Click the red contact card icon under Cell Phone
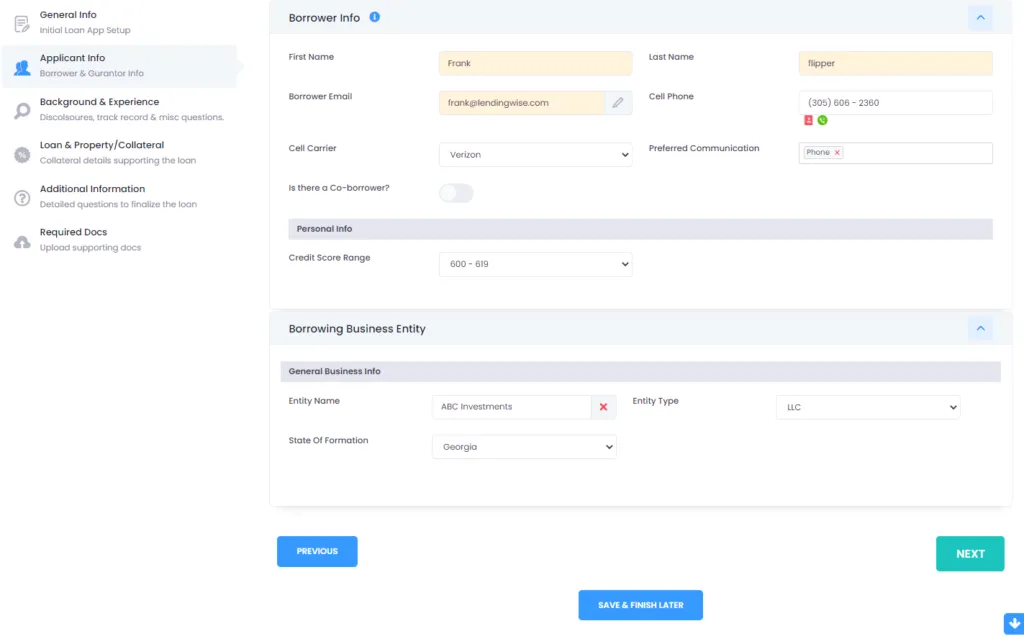This screenshot has width=1024, height=639. coord(808,120)
